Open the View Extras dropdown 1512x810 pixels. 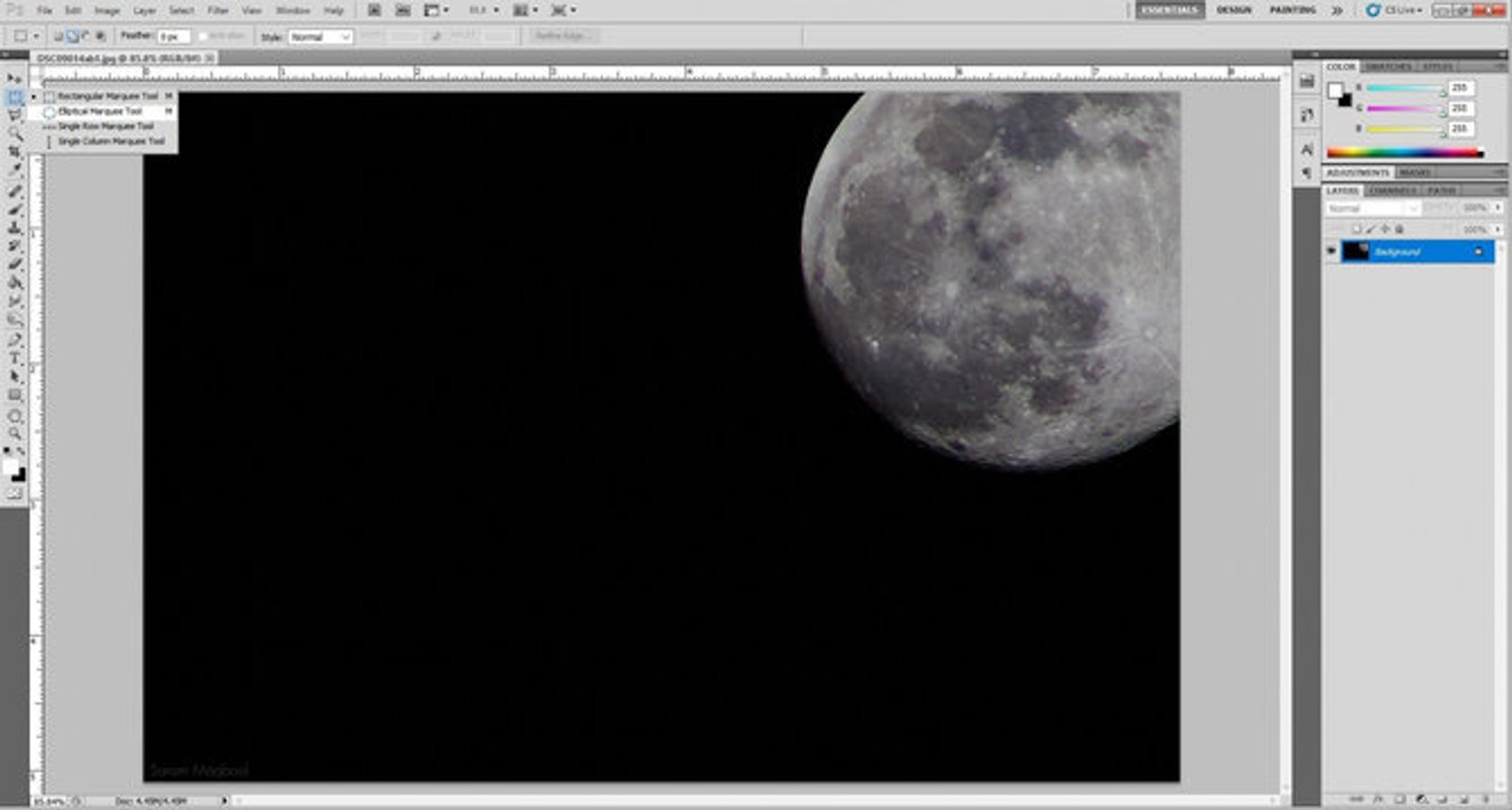[x=436, y=10]
